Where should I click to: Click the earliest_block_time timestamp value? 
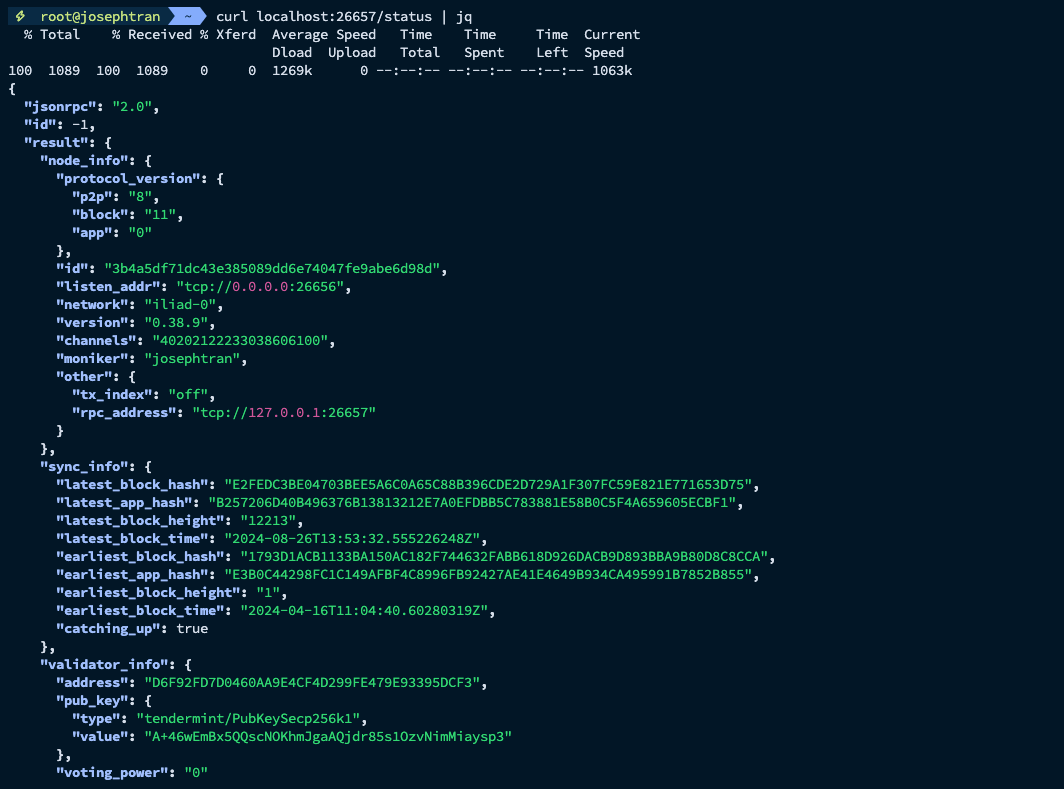(367, 611)
